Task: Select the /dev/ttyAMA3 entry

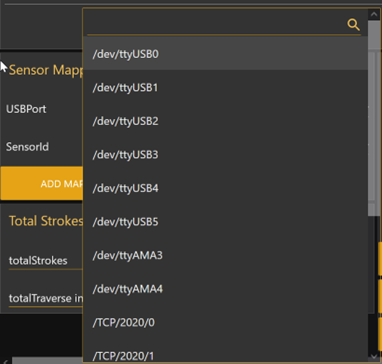Action: pyautogui.click(x=225, y=256)
